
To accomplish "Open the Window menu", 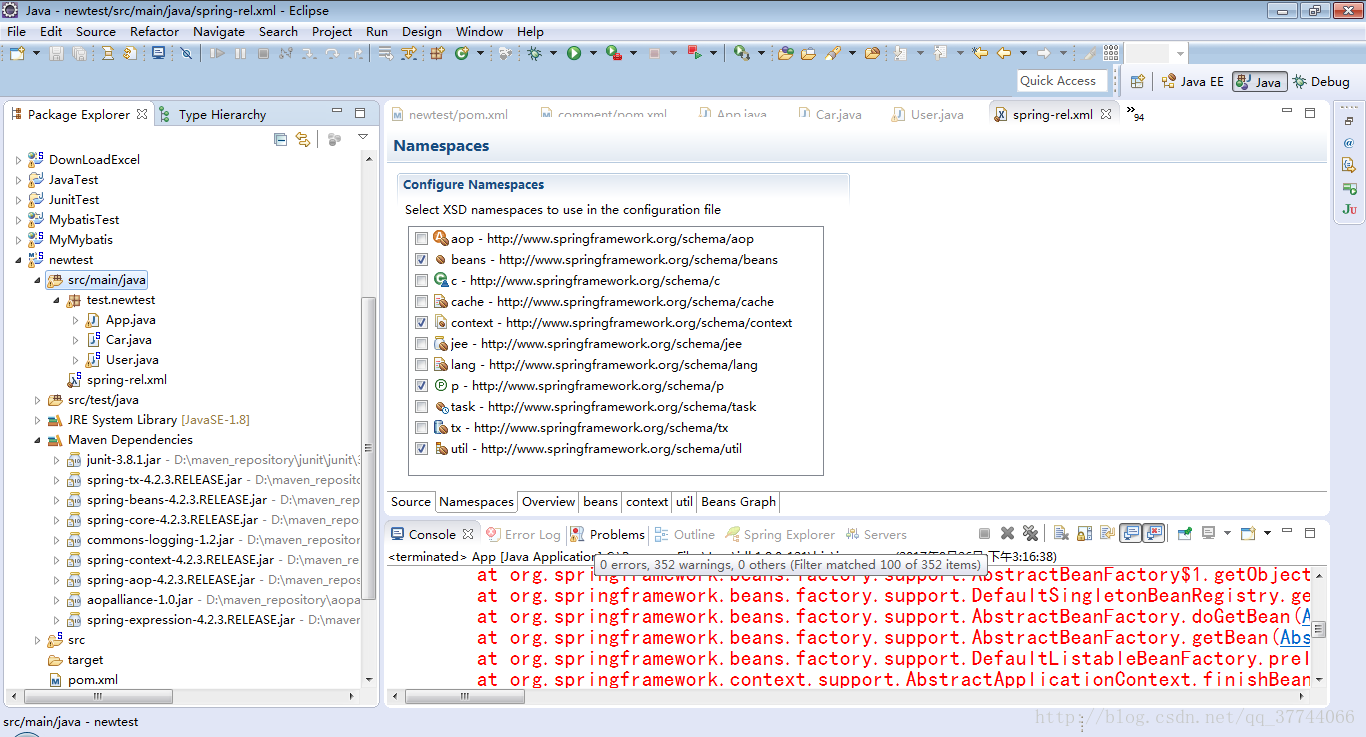I will click(480, 31).
